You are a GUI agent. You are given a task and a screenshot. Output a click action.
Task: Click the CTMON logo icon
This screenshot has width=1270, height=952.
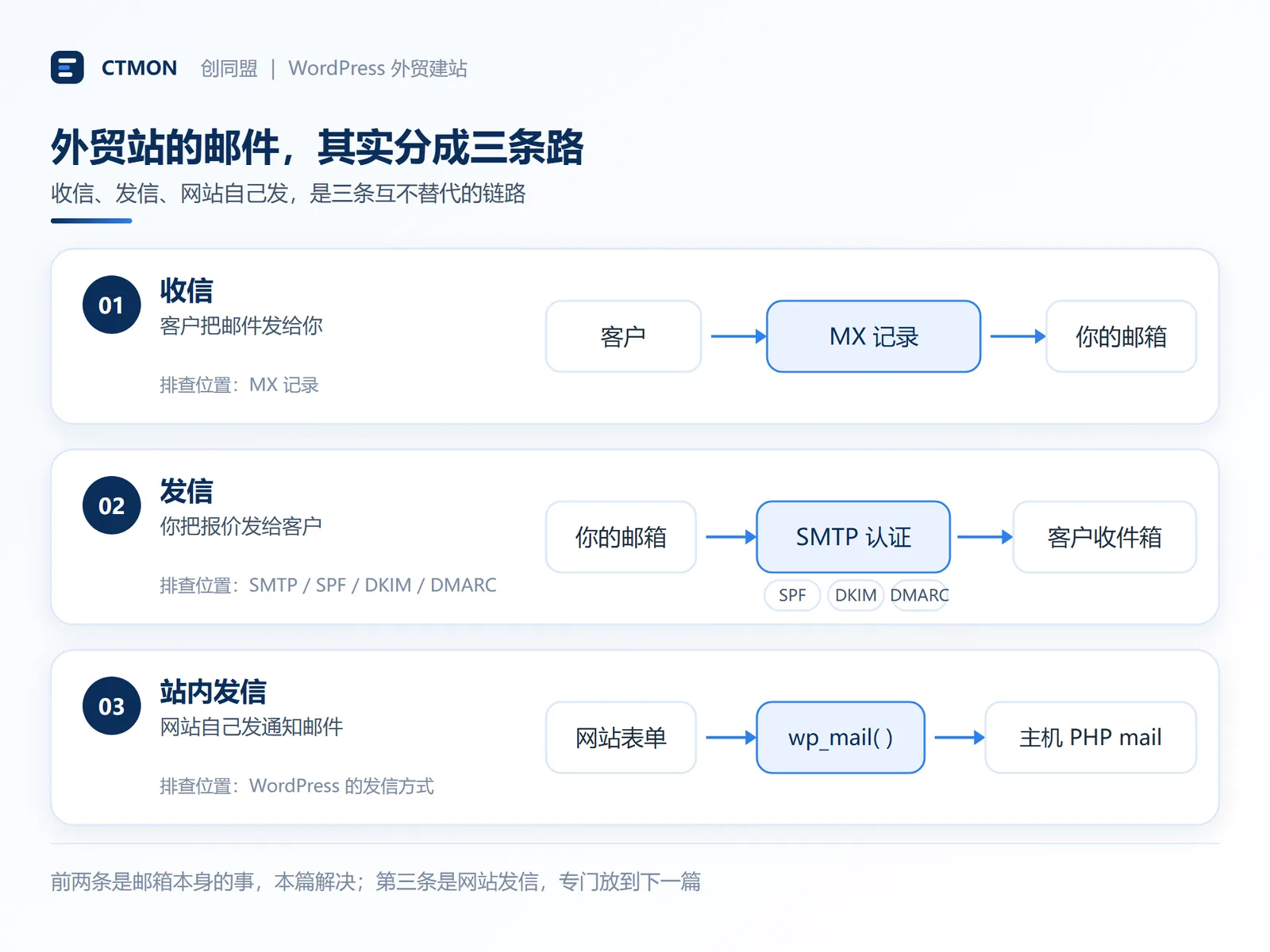click(67, 67)
